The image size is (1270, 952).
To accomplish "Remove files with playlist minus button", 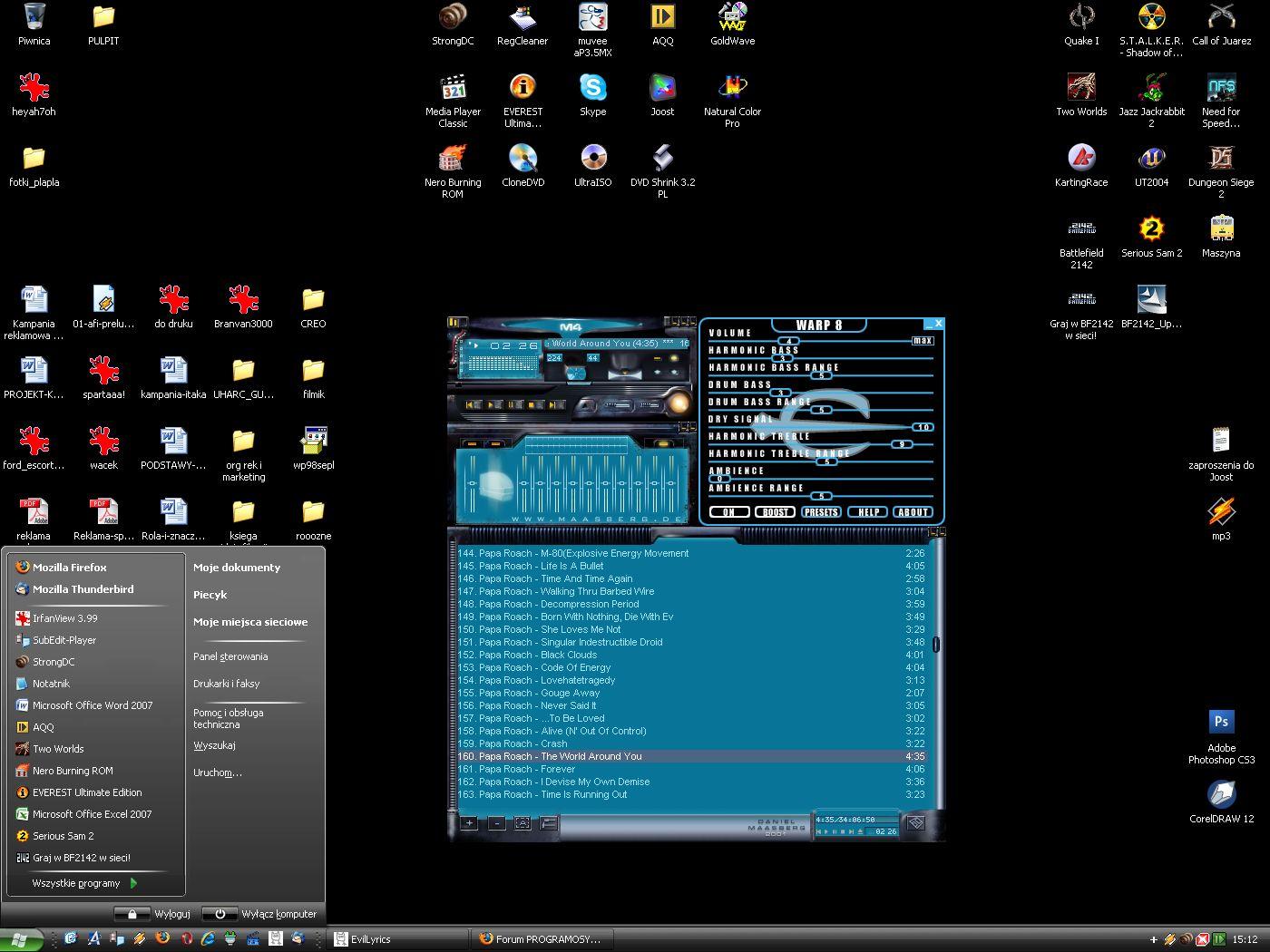I will coord(497,823).
